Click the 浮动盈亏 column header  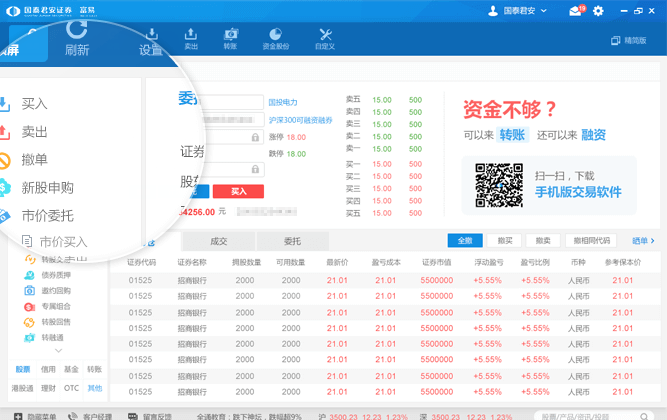(x=489, y=262)
